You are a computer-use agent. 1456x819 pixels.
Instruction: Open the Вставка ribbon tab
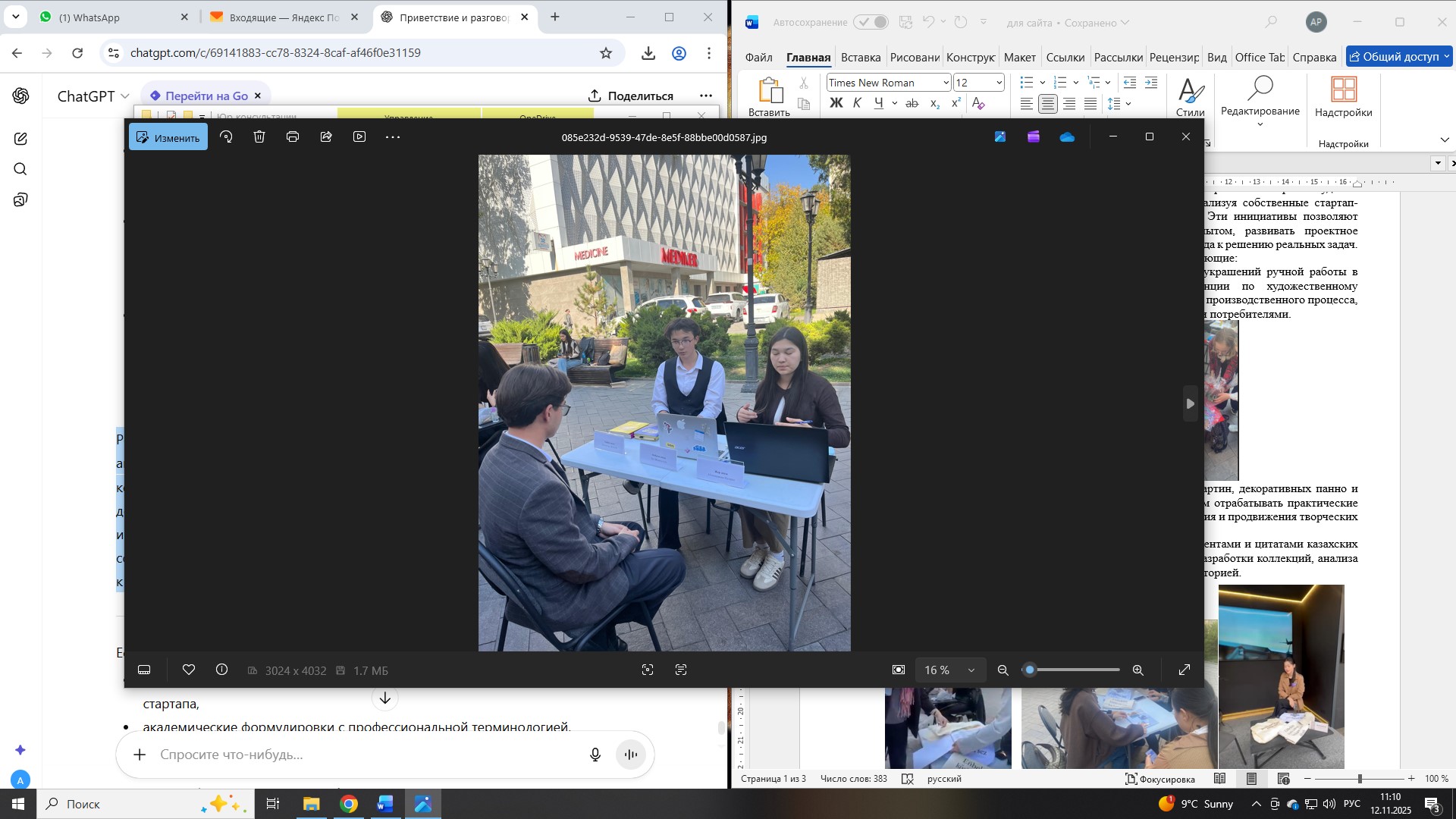point(861,58)
